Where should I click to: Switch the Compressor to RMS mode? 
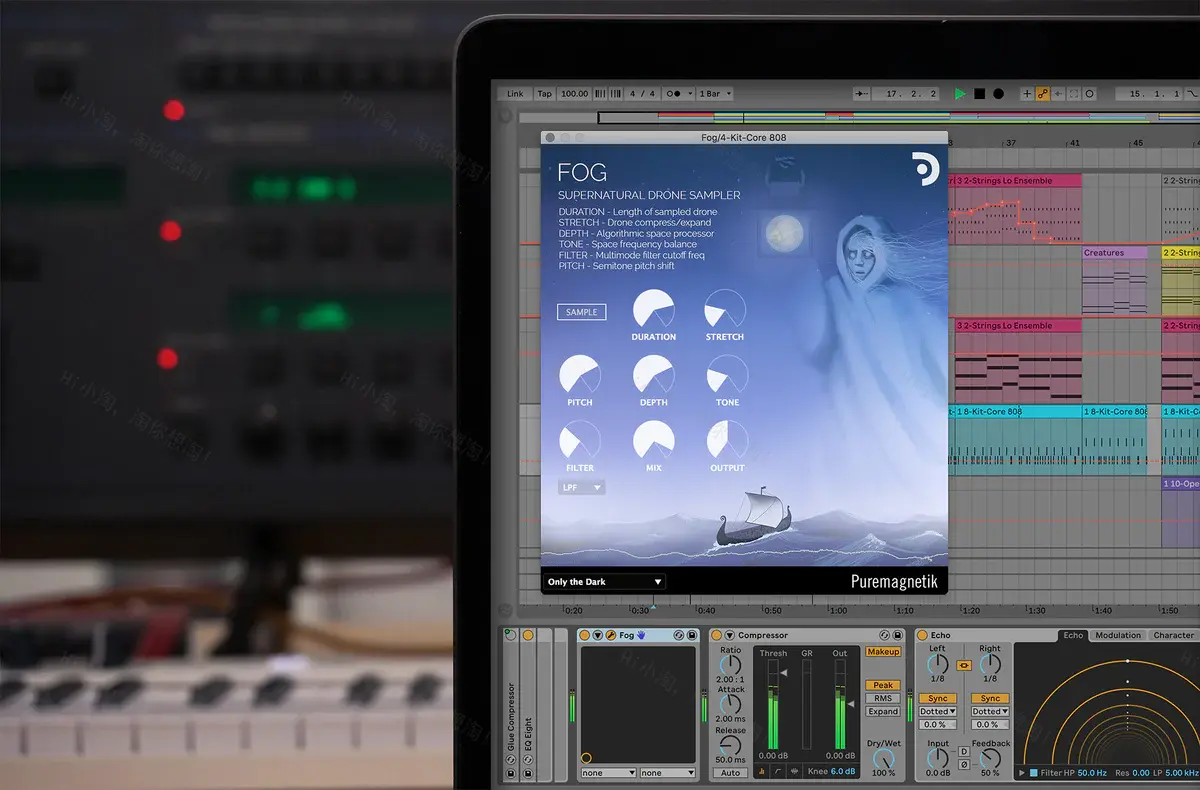(x=882, y=698)
